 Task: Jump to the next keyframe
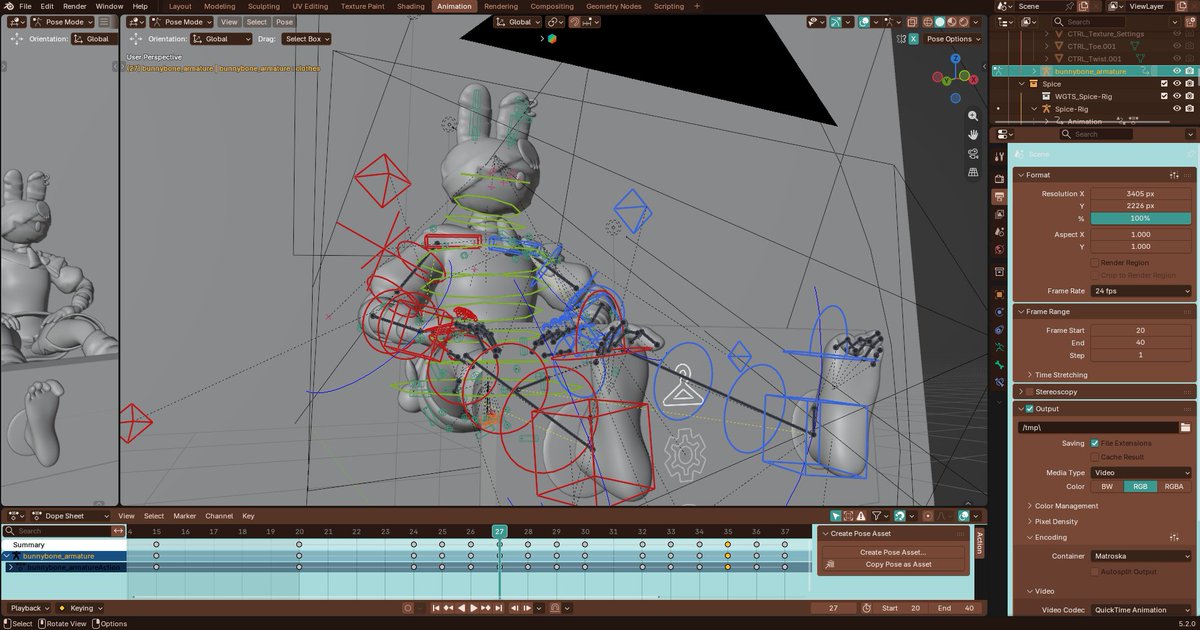click(486, 608)
